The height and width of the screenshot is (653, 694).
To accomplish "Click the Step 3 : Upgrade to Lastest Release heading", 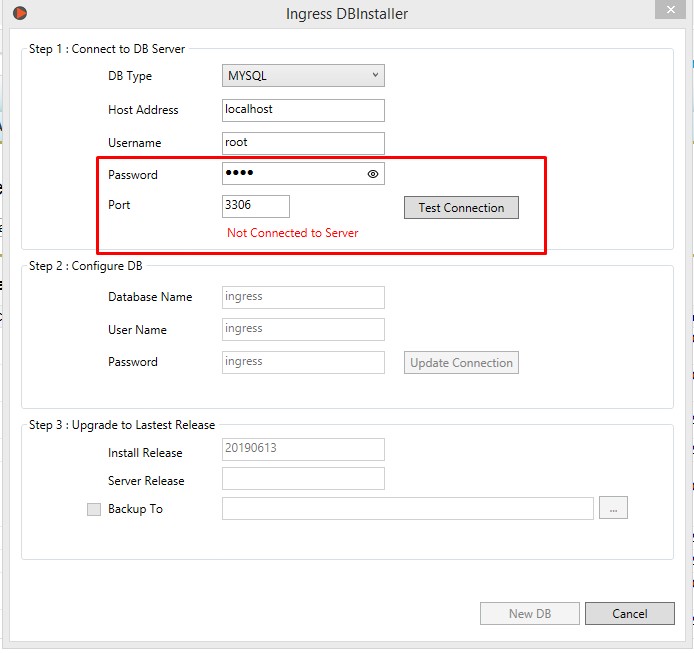I will [x=122, y=425].
